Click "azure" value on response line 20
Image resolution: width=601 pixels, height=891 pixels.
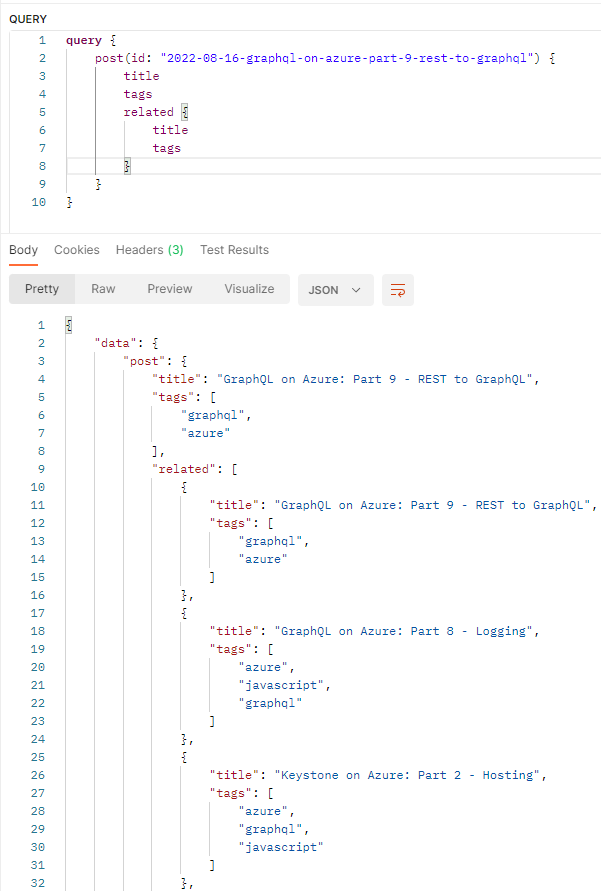263,667
